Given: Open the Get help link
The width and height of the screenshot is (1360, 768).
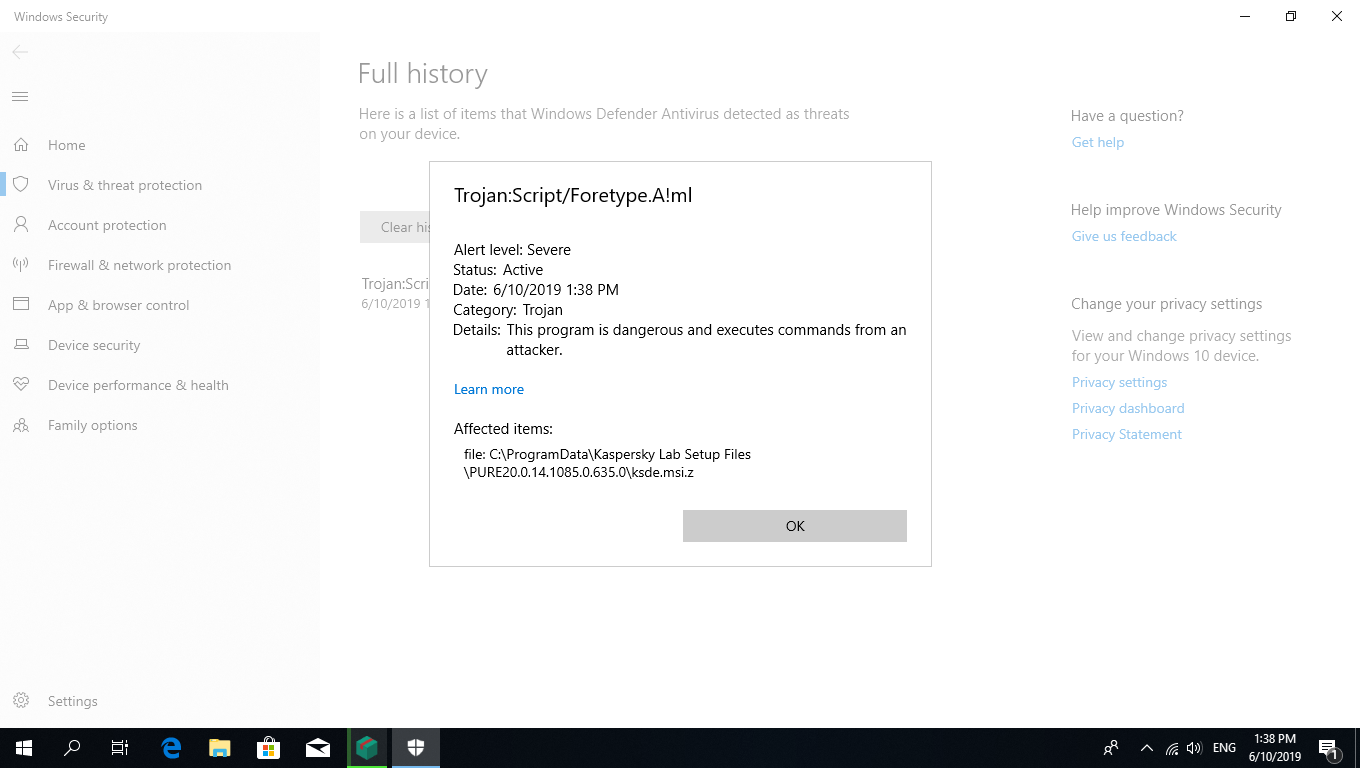Looking at the screenshot, I should click(x=1098, y=142).
